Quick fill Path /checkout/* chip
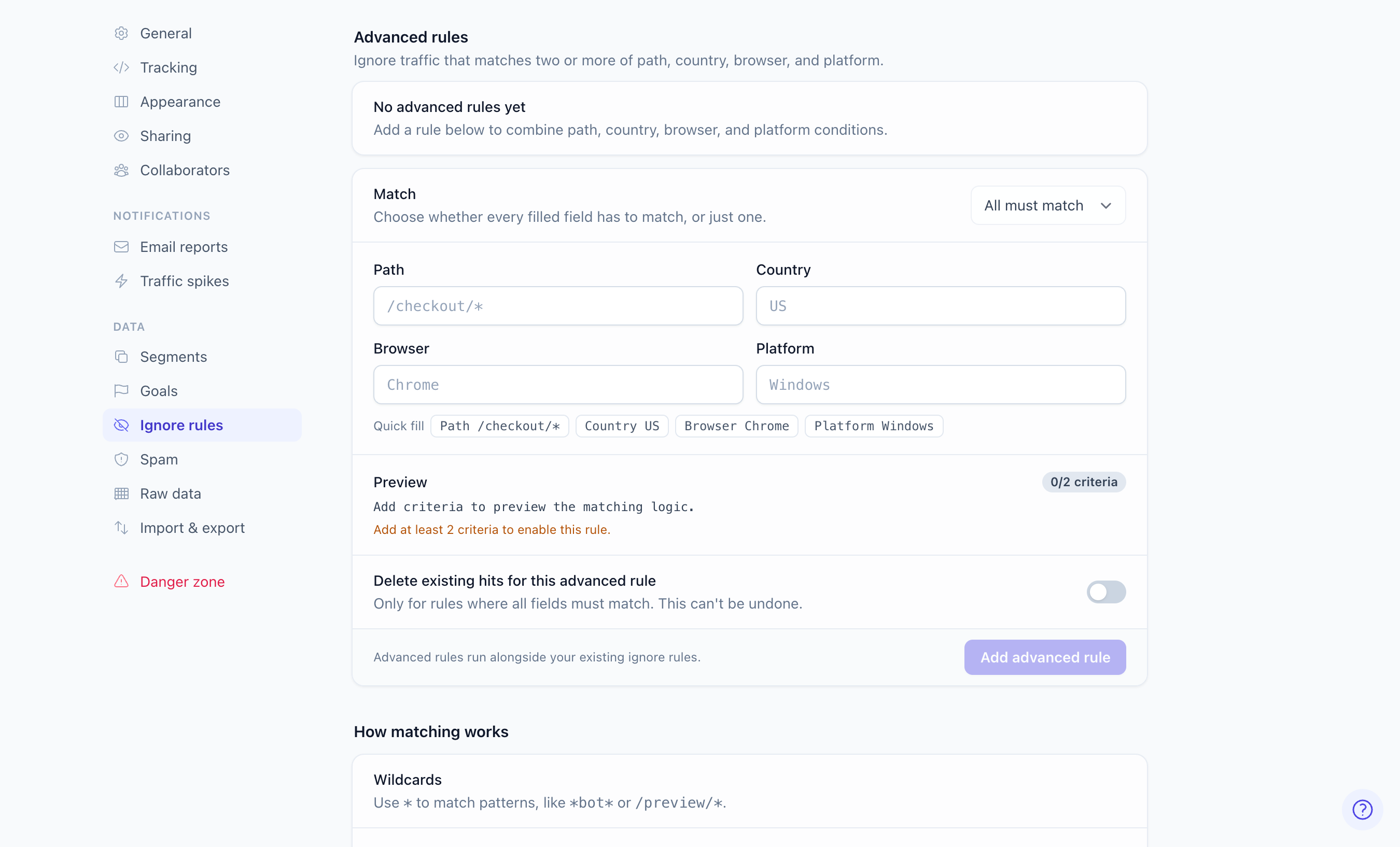Viewport: 1400px width, 847px height. tap(499, 426)
